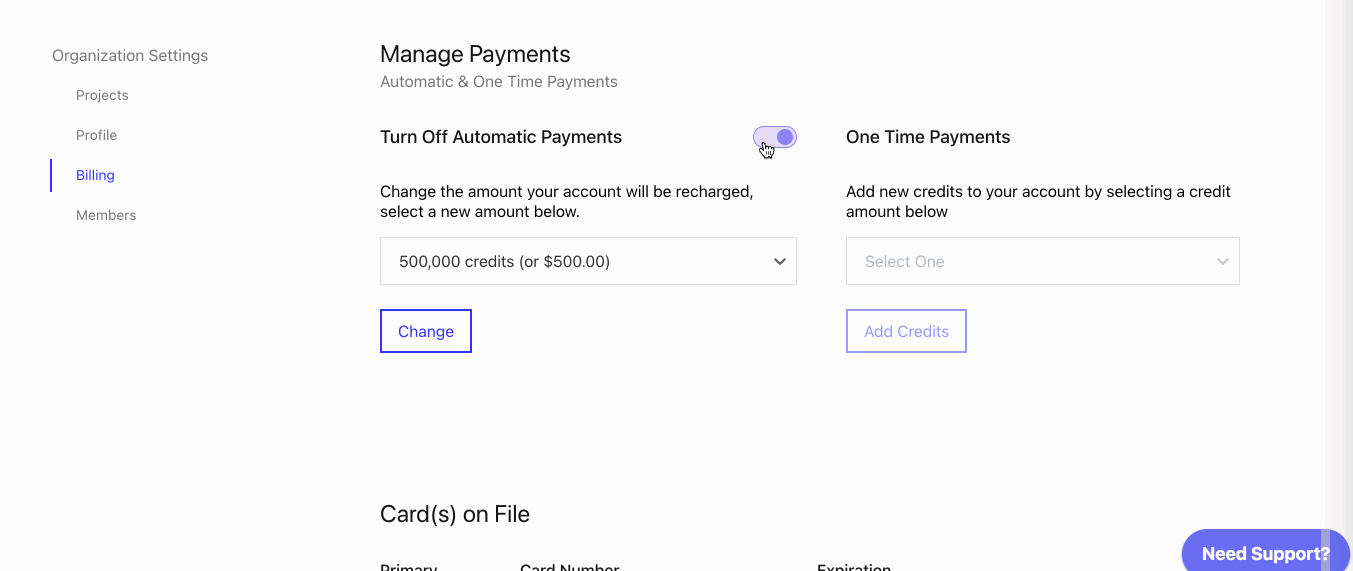Go to Projects in settings sidebar
The width and height of the screenshot is (1353, 571).
click(102, 95)
